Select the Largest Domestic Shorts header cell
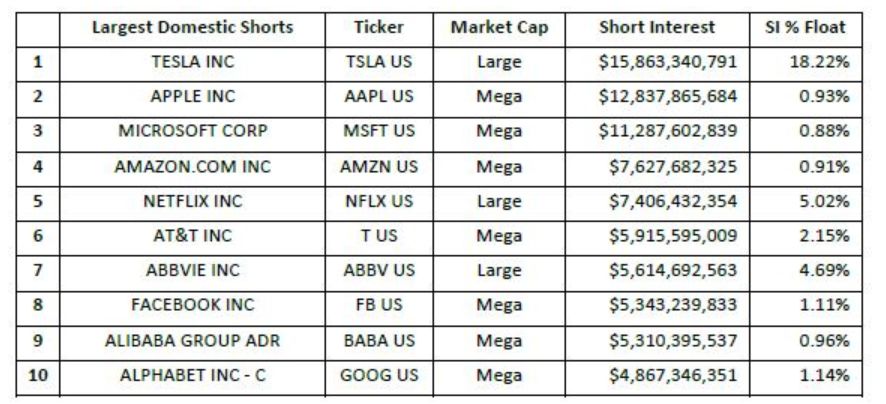The height and width of the screenshot is (404, 886). pyautogui.click(x=192, y=28)
